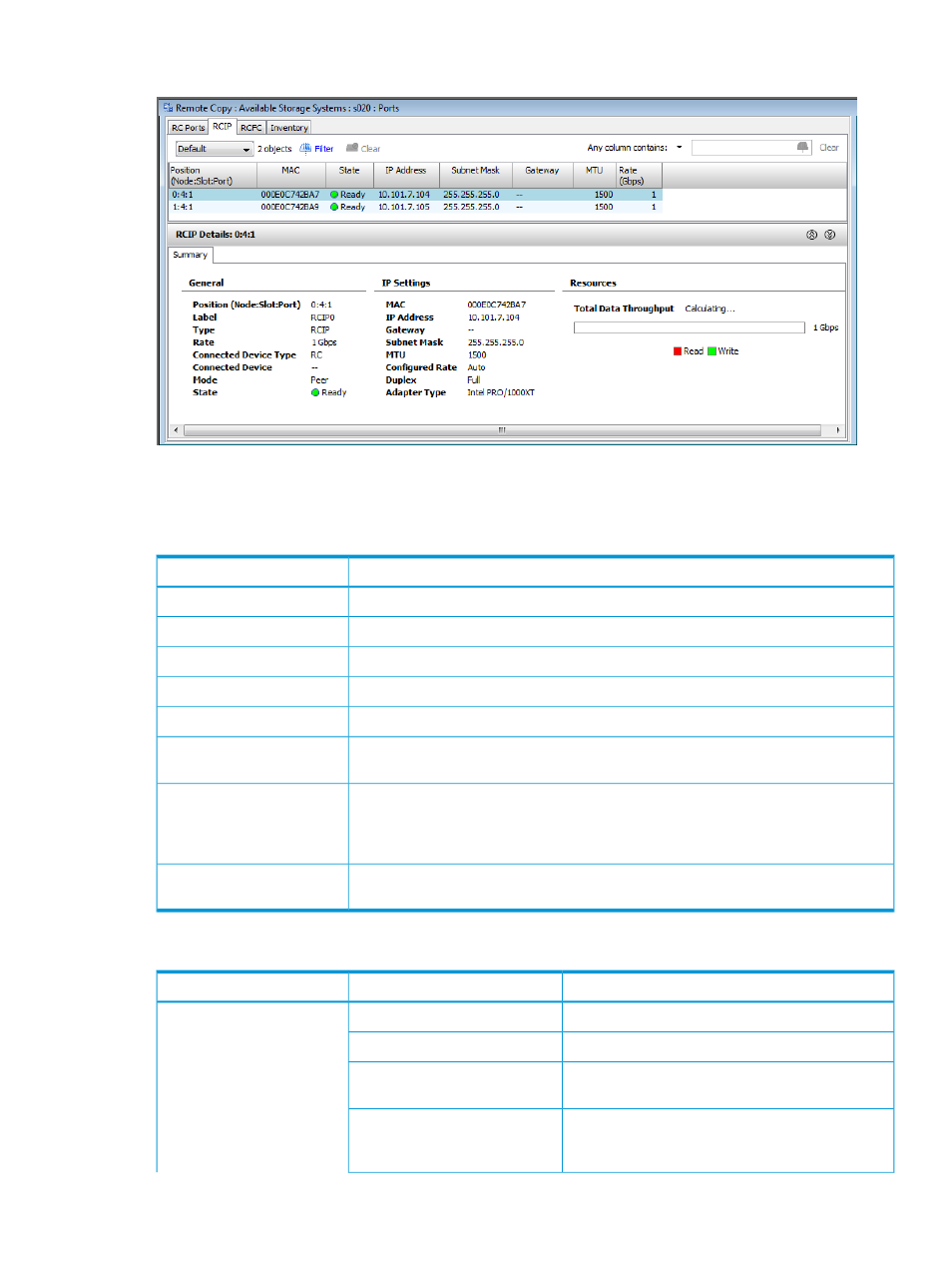Viewport: 952px width, 1268px height.
Task: Click the horizontal scrollbar left arrow
Action: point(177,430)
